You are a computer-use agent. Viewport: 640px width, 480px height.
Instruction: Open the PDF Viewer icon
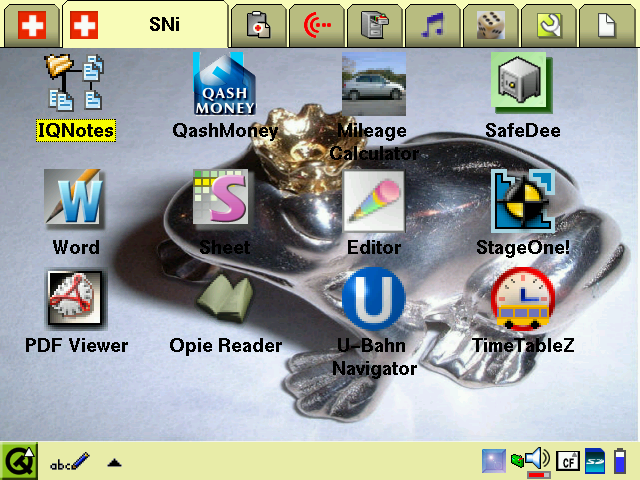click(x=76, y=299)
